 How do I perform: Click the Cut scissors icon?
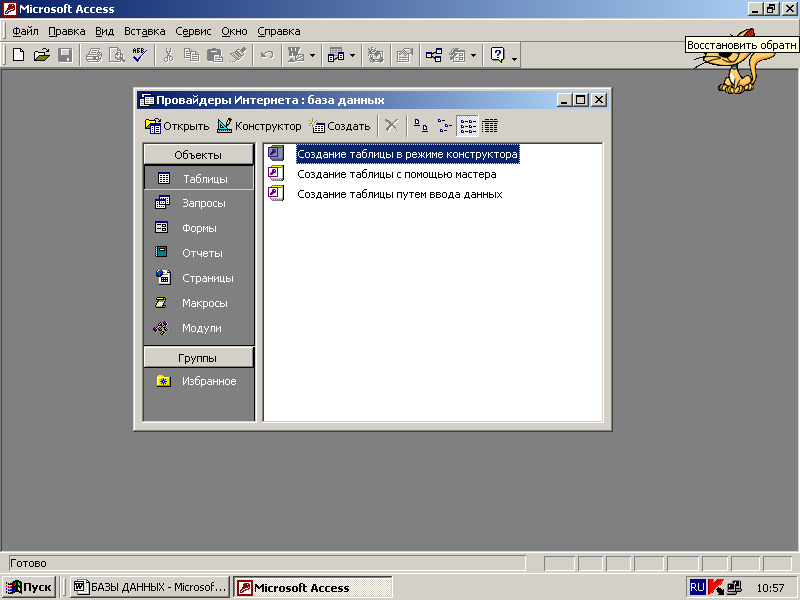click(x=168, y=55)
